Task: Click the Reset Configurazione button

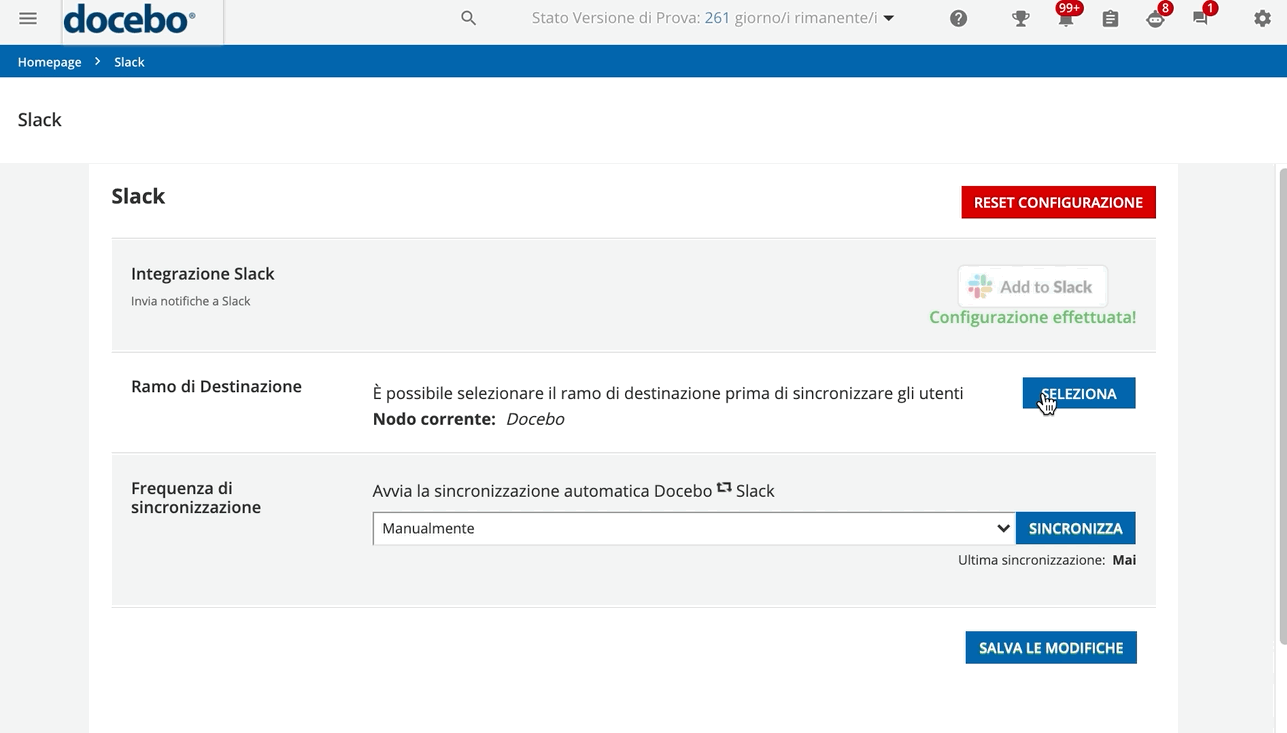Action: [x=1058, y=202]
